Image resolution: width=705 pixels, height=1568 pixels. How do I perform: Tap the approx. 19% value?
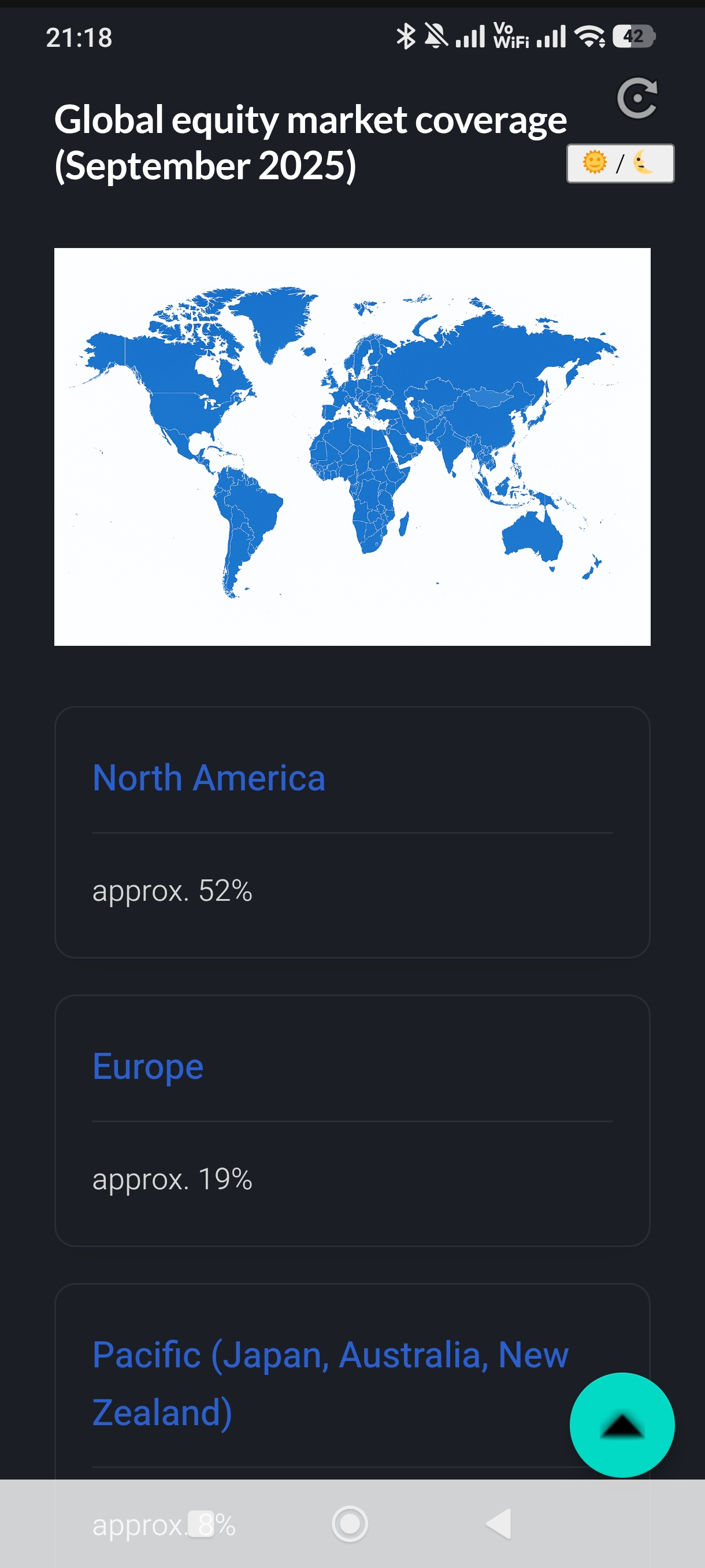tap(172, 1179)
